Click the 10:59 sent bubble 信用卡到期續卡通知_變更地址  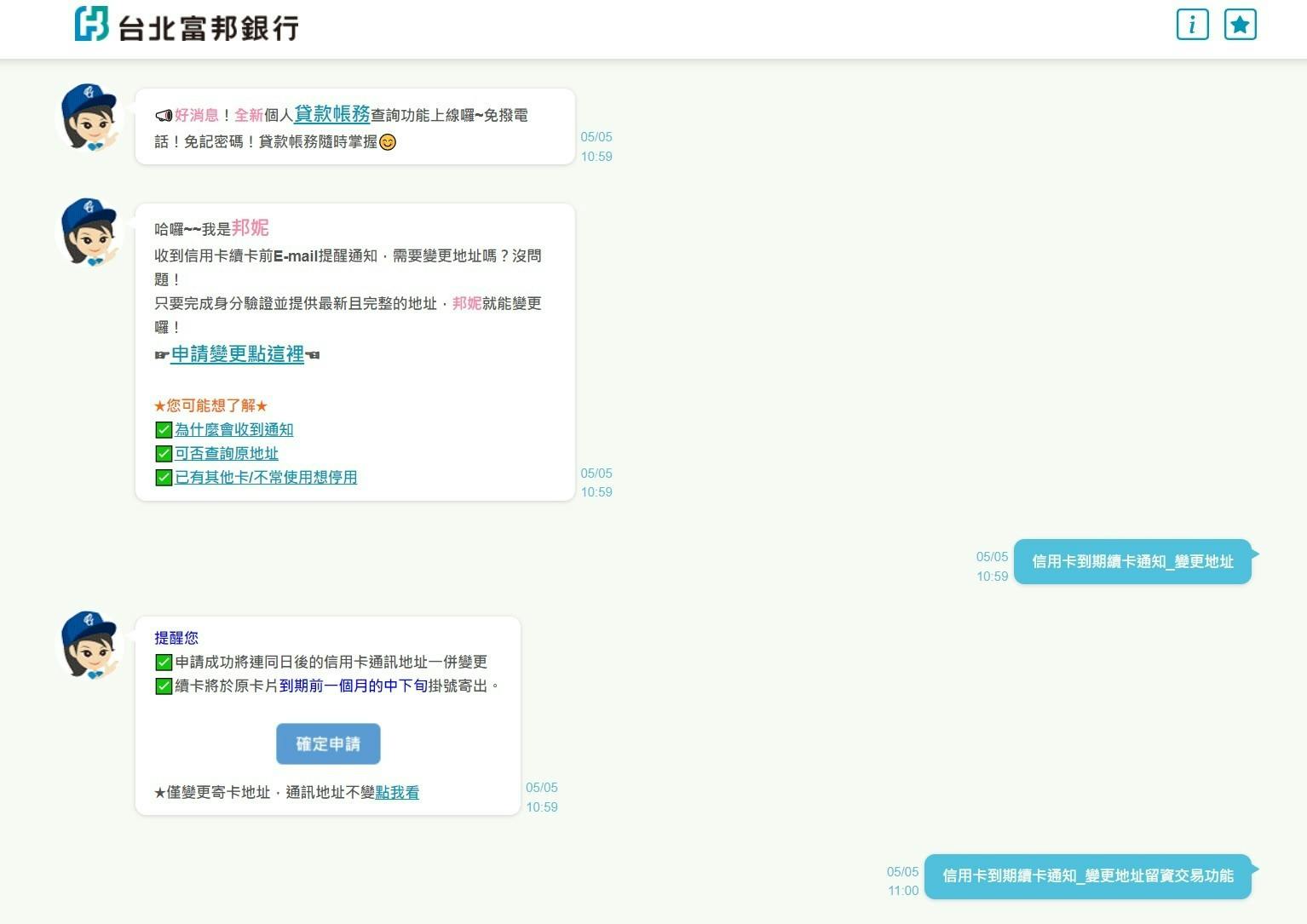point(1132,562)
